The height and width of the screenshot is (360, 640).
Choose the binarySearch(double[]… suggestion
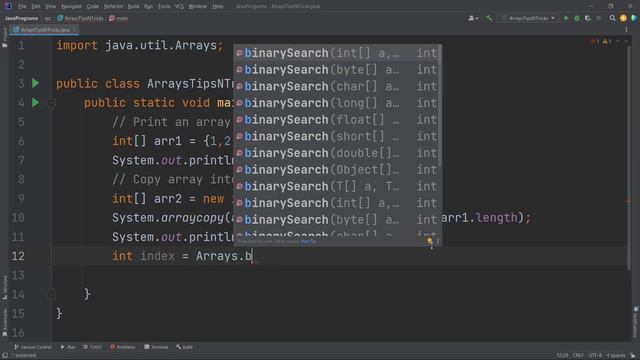(337, 153)
